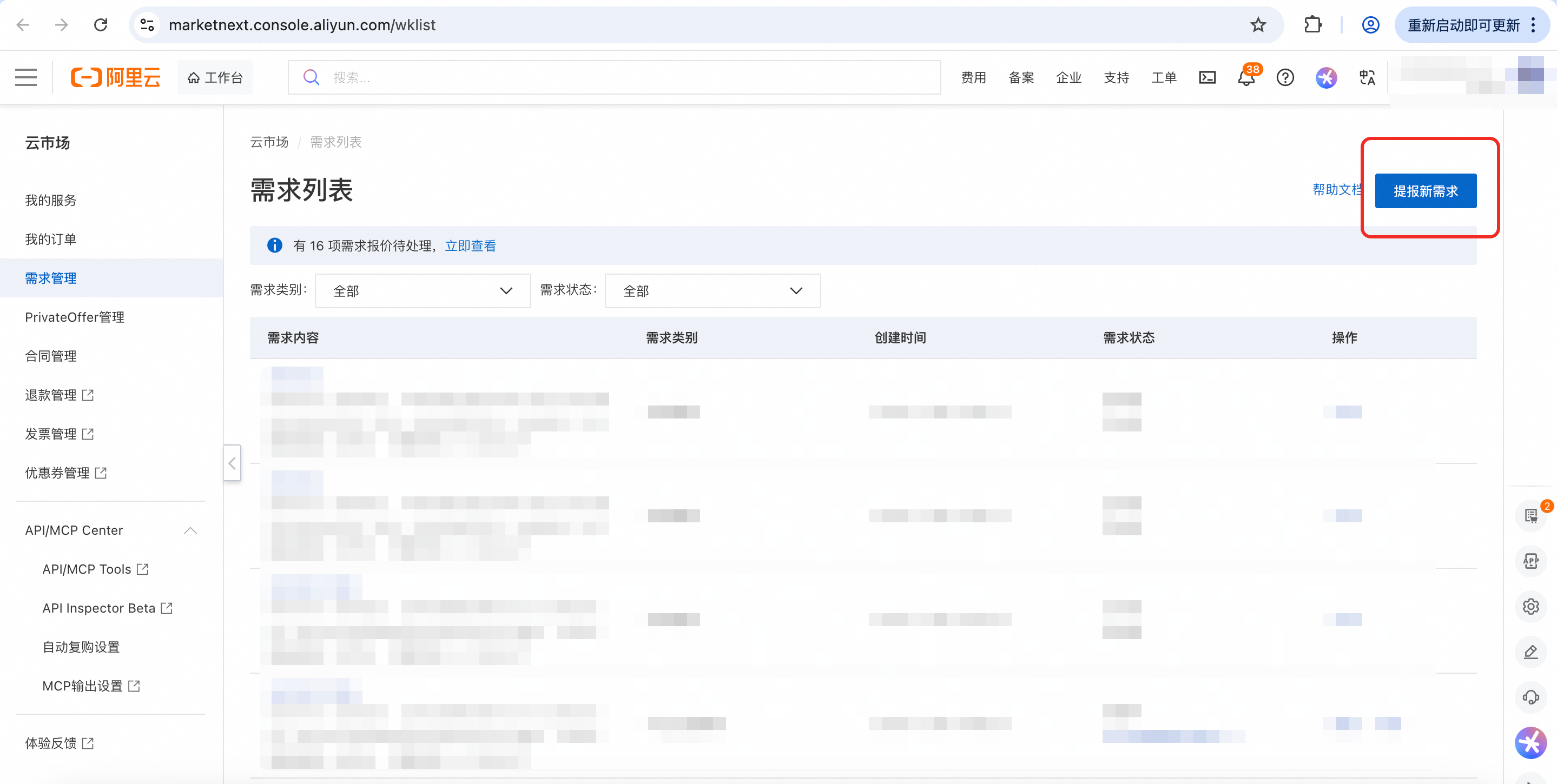Open 合同管理 menu item

[51, 356]
